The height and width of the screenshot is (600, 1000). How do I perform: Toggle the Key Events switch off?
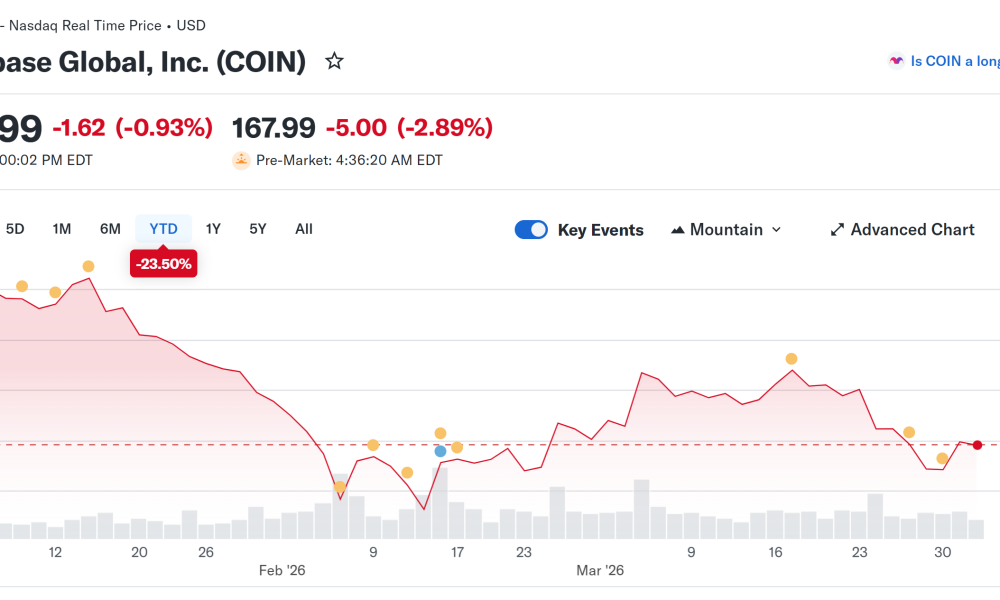pos(531,230)
